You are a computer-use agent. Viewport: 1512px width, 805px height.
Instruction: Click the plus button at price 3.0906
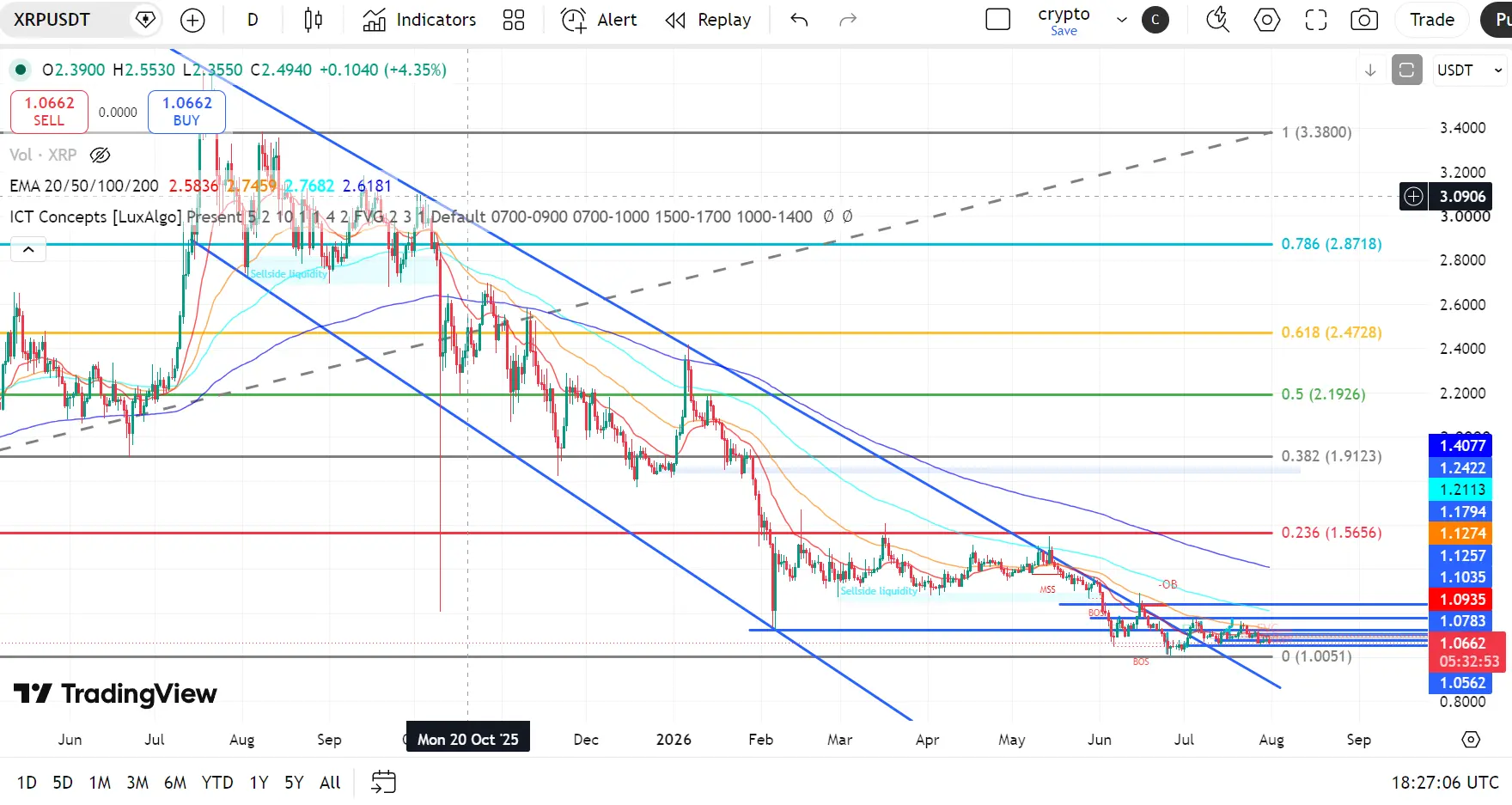coord(1414,197)
